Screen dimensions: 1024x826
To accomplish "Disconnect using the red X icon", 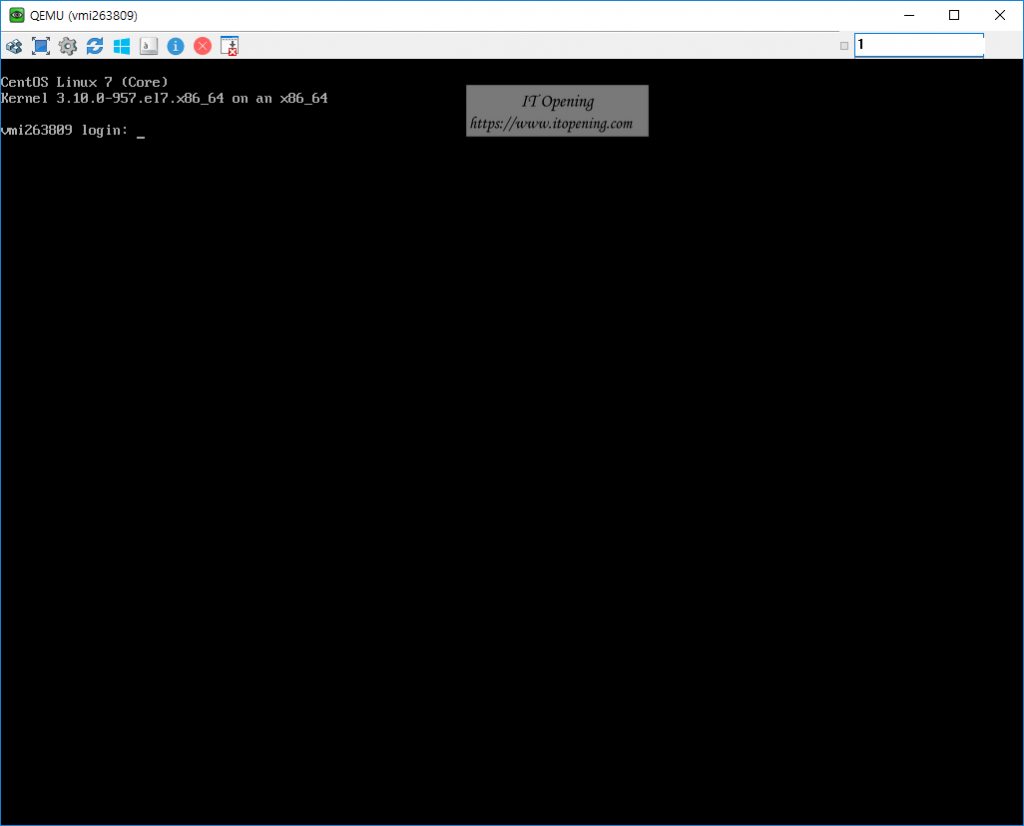I will click(202, 46).
